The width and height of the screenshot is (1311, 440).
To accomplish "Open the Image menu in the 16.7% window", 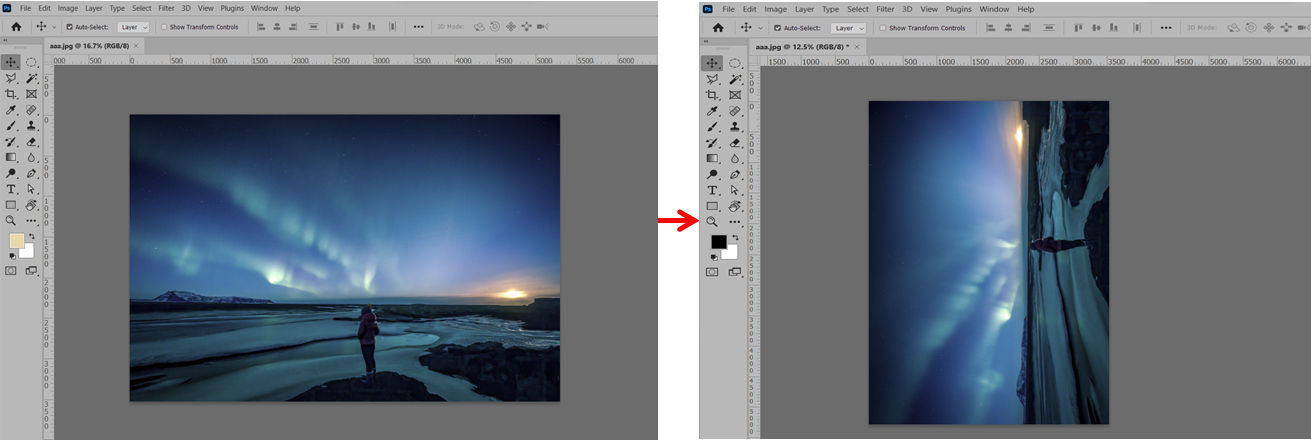I will pyautogui.click(x=68, y=8).
